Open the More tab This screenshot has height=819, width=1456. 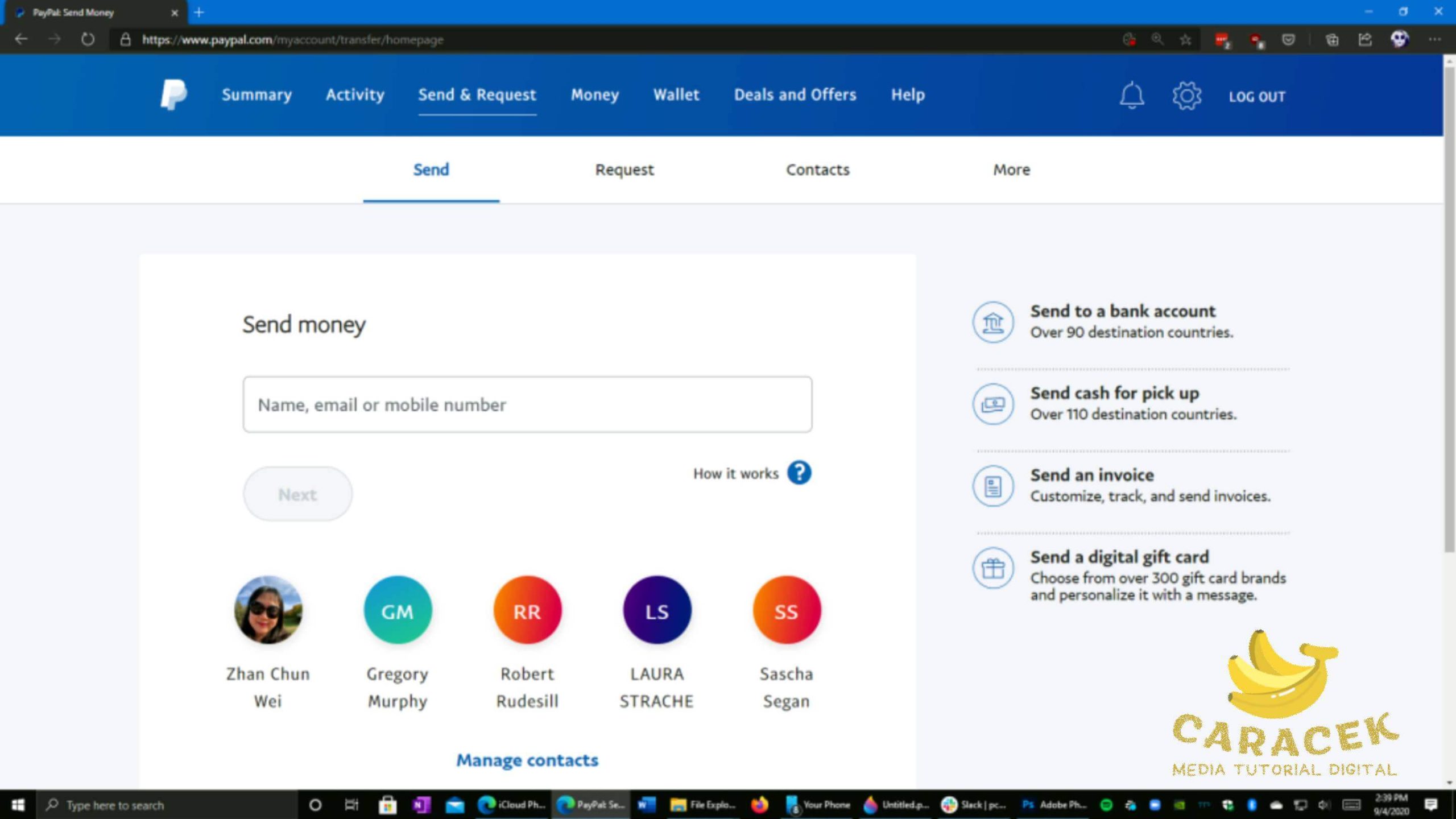(1011, 169)
